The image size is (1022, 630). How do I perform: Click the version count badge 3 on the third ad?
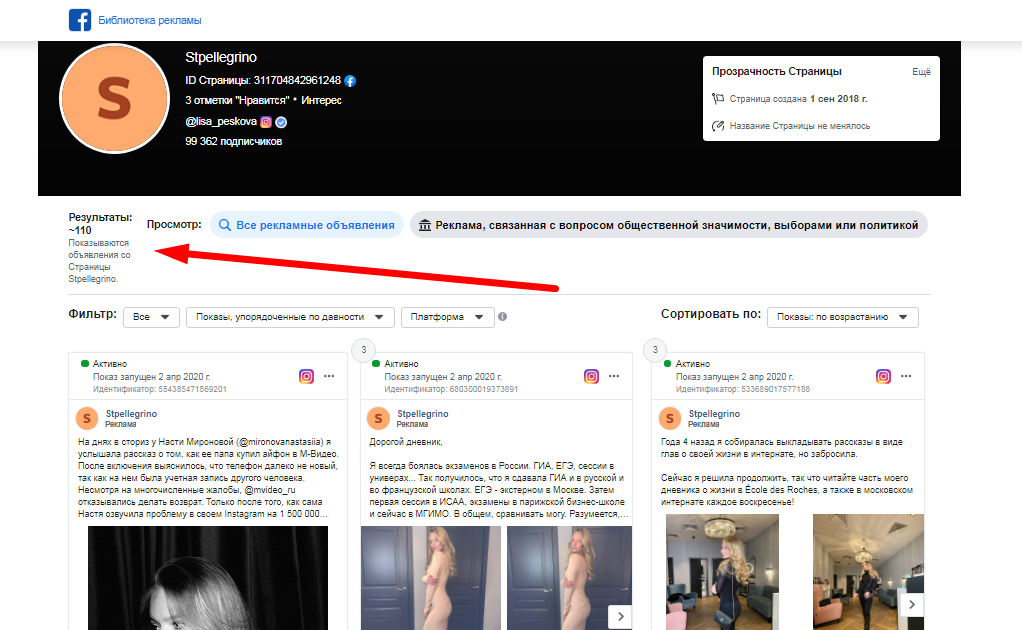click(655, 350)
